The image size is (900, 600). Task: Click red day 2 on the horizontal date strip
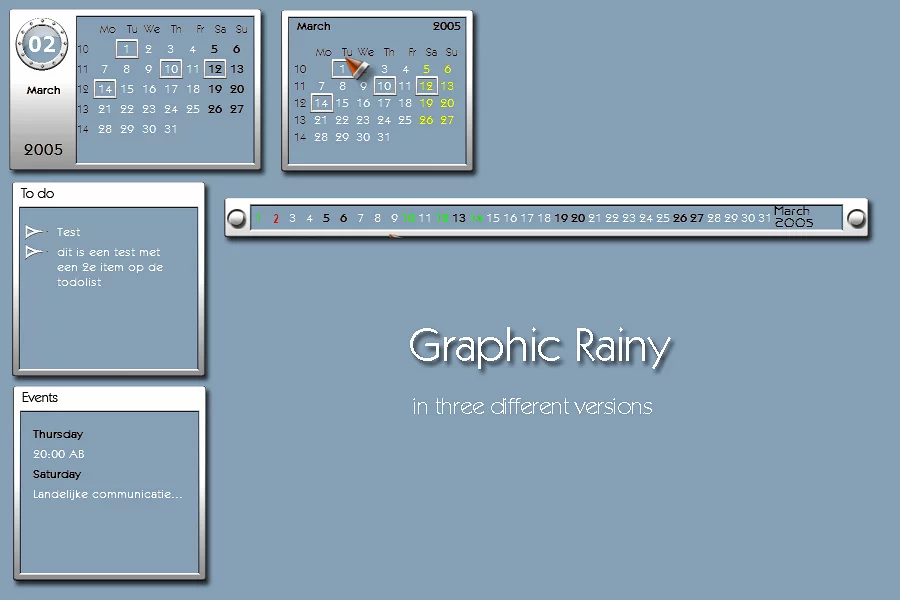[276, 218]
